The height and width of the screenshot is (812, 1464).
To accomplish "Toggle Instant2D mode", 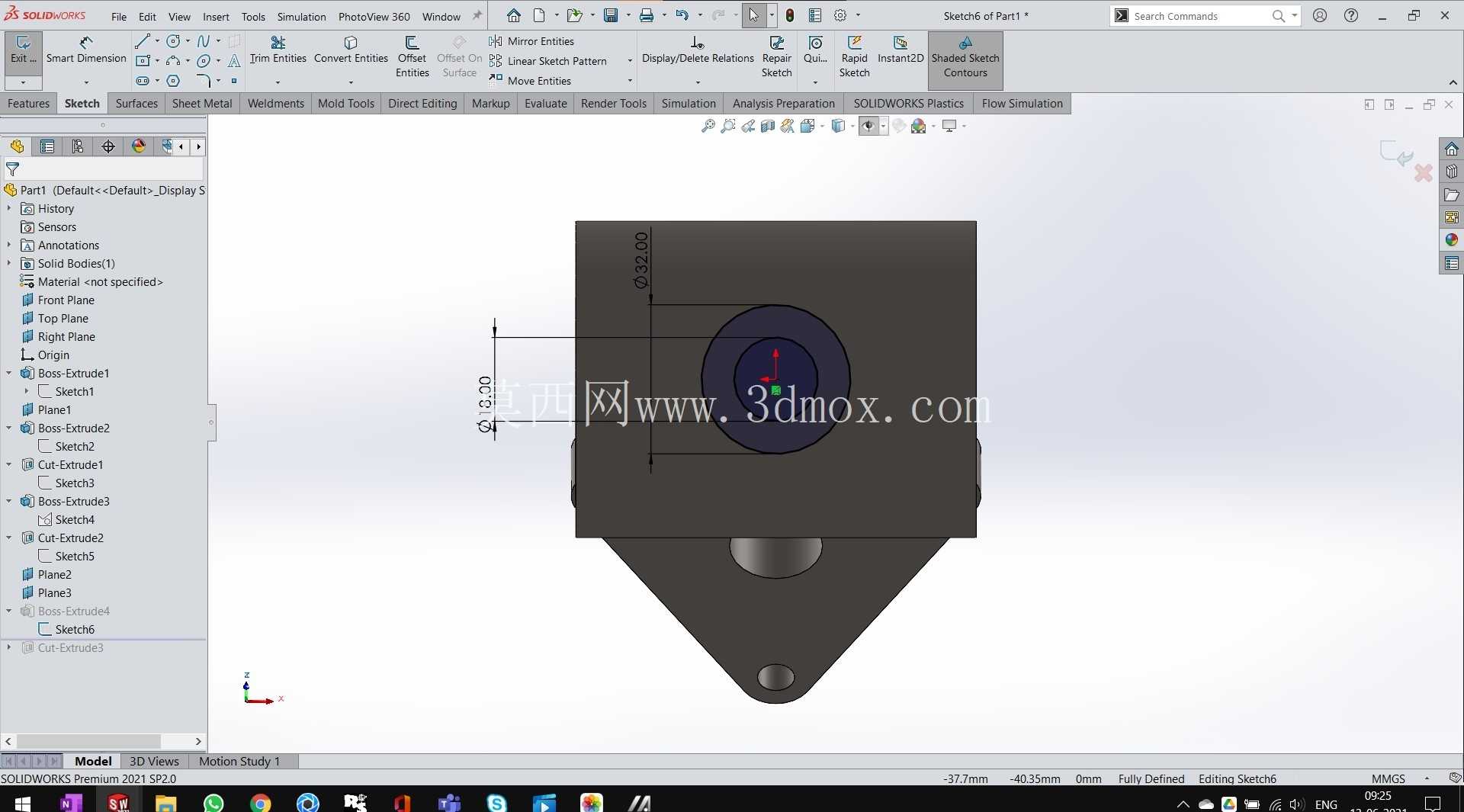I will click(x=901, y=50).
